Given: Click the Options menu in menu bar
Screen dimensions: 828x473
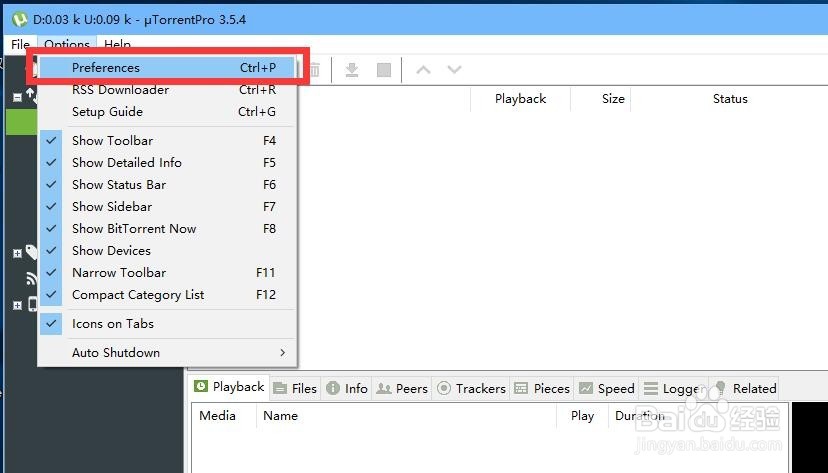Looking at the screenshot, I should click(x=67, y=44).
